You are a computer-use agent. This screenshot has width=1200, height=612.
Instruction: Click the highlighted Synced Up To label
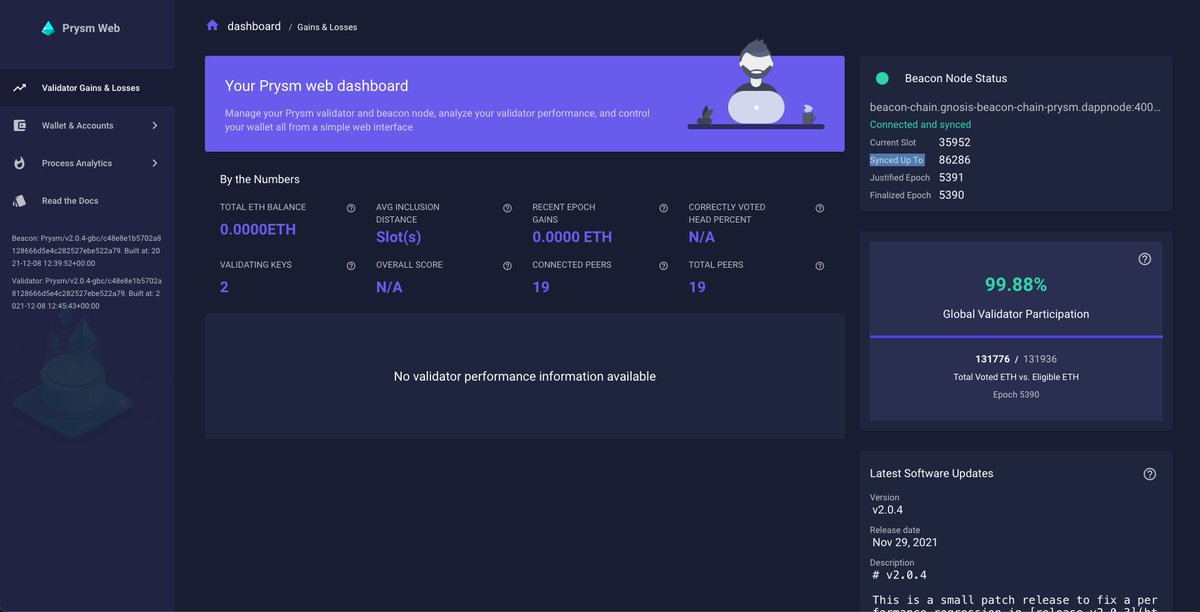[x=897, y=160]
